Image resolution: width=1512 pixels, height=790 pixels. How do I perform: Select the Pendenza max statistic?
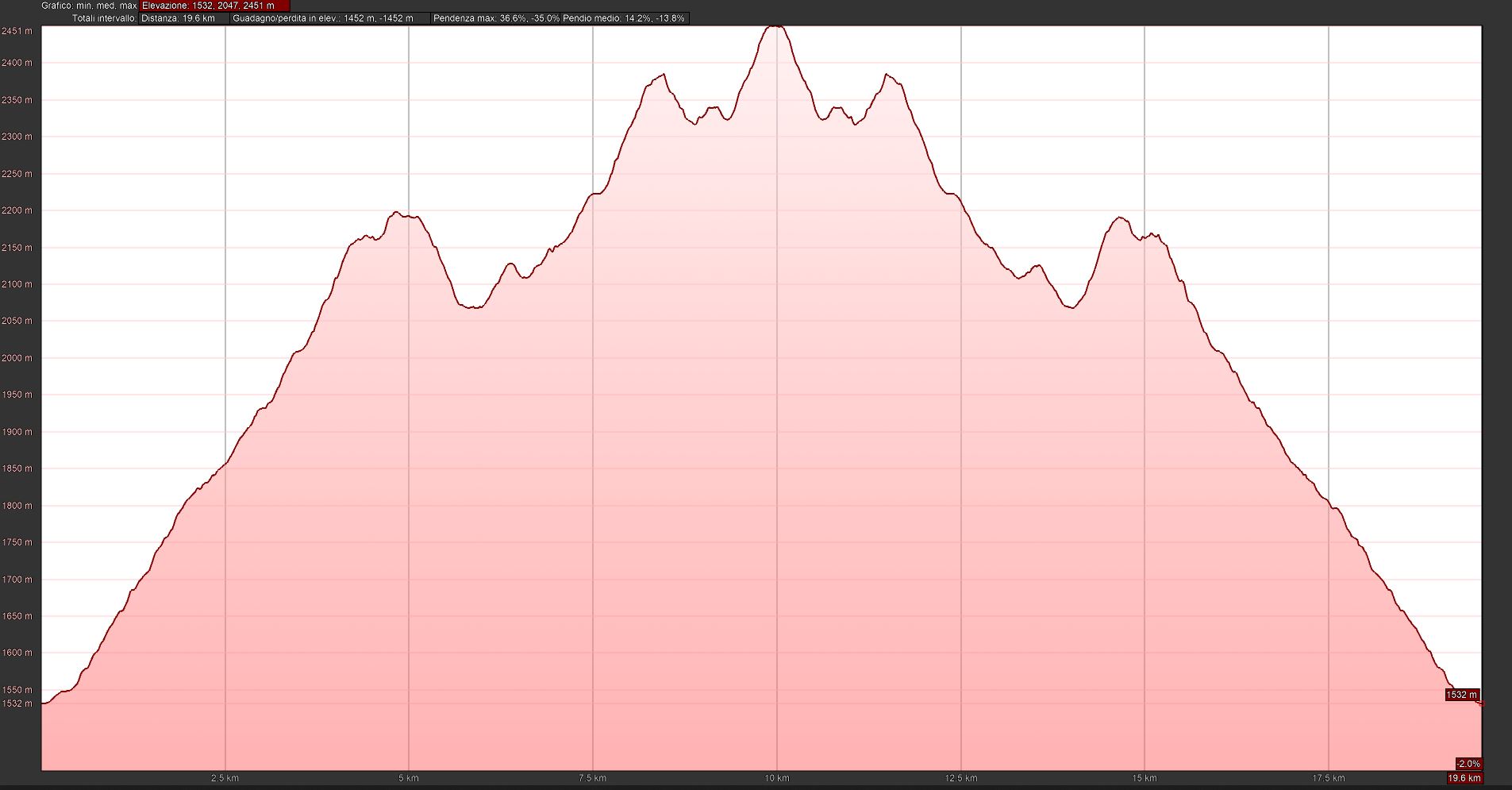(496, 18)
